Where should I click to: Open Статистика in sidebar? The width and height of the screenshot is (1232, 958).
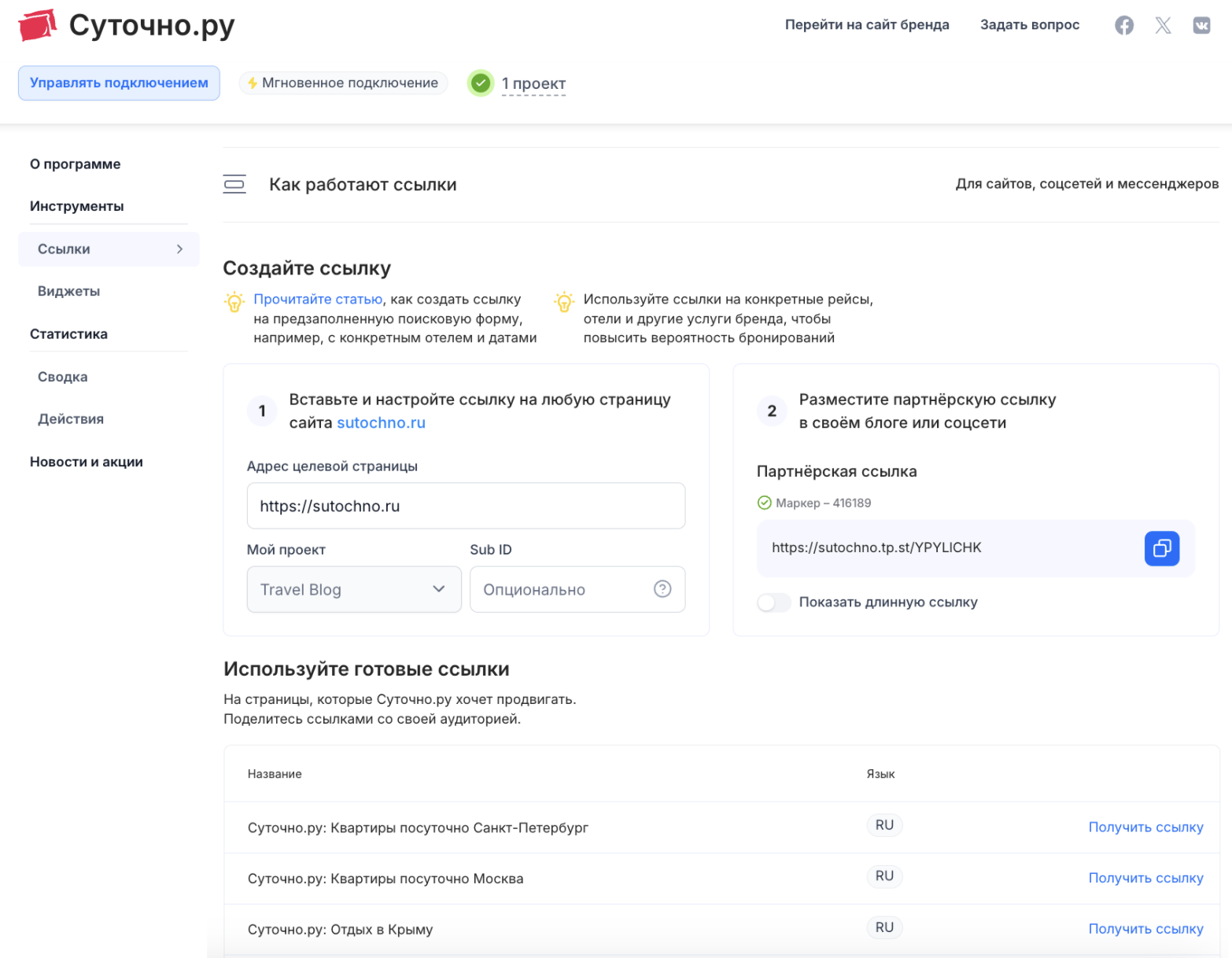(x=68, y=334)
